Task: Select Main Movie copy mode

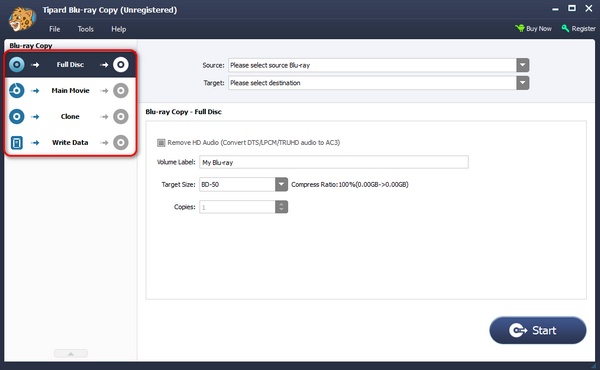Action: (70, 91)
